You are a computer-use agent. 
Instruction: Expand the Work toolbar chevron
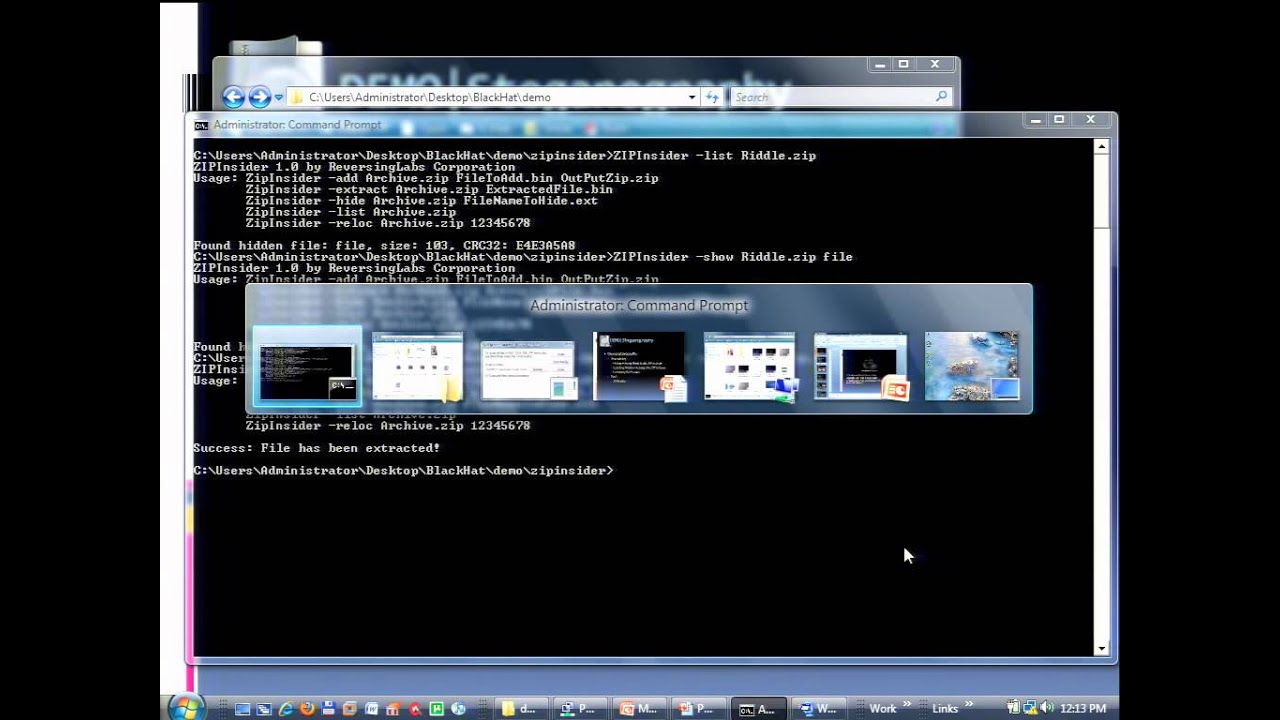(907, 703)
